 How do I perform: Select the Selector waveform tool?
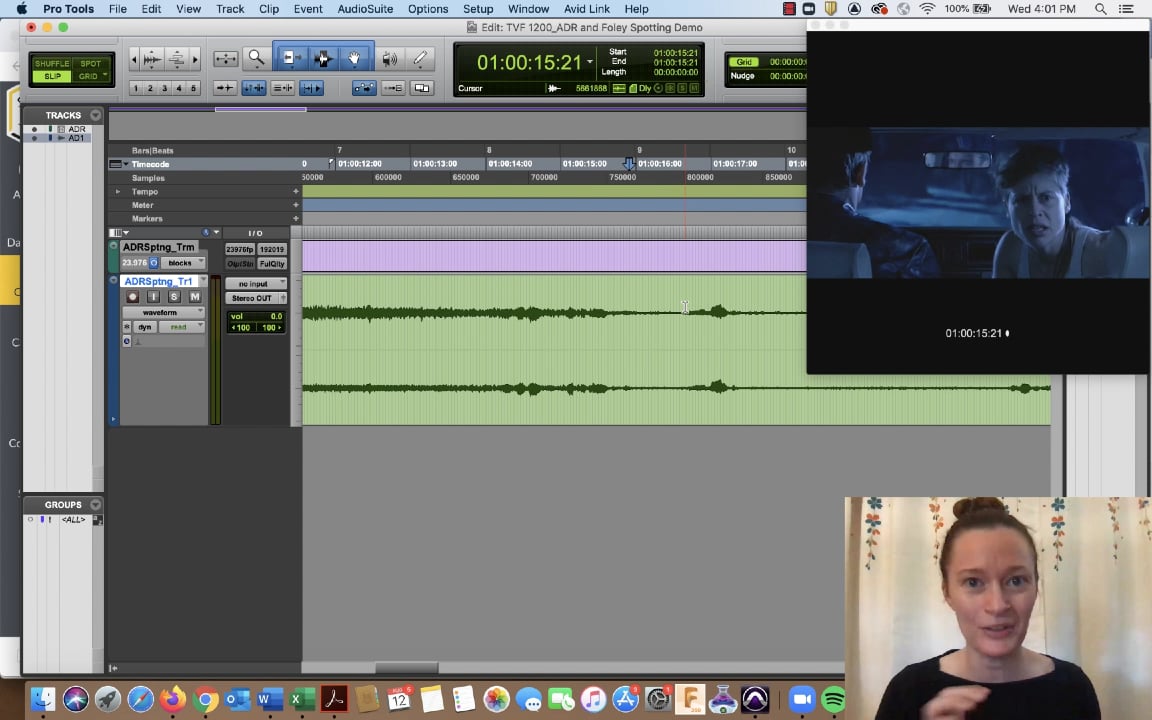(323, 58)
